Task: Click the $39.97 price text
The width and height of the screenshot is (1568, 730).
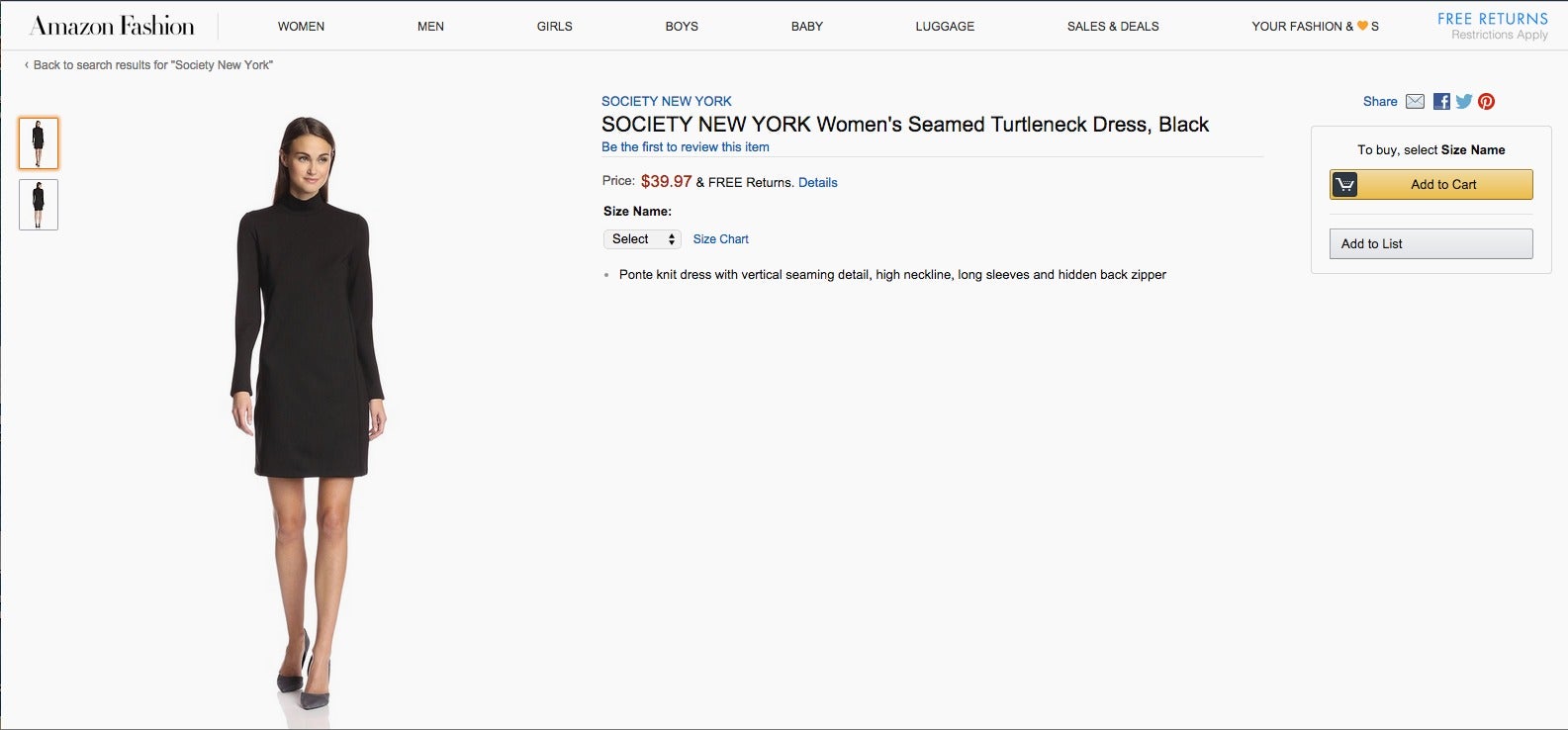Action: pos(667,182)
